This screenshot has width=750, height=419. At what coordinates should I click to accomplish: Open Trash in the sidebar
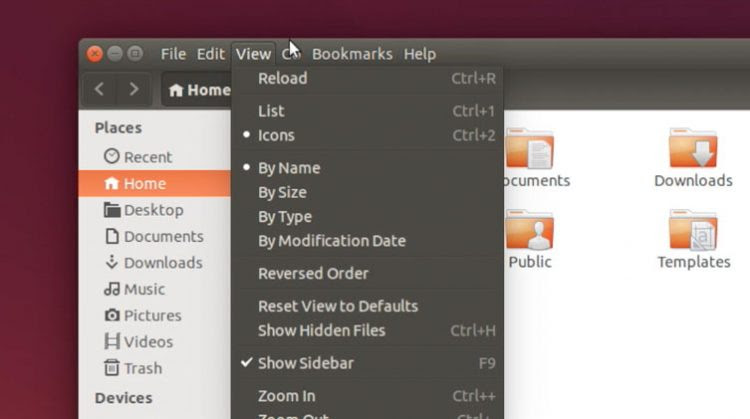pos(154,368)
